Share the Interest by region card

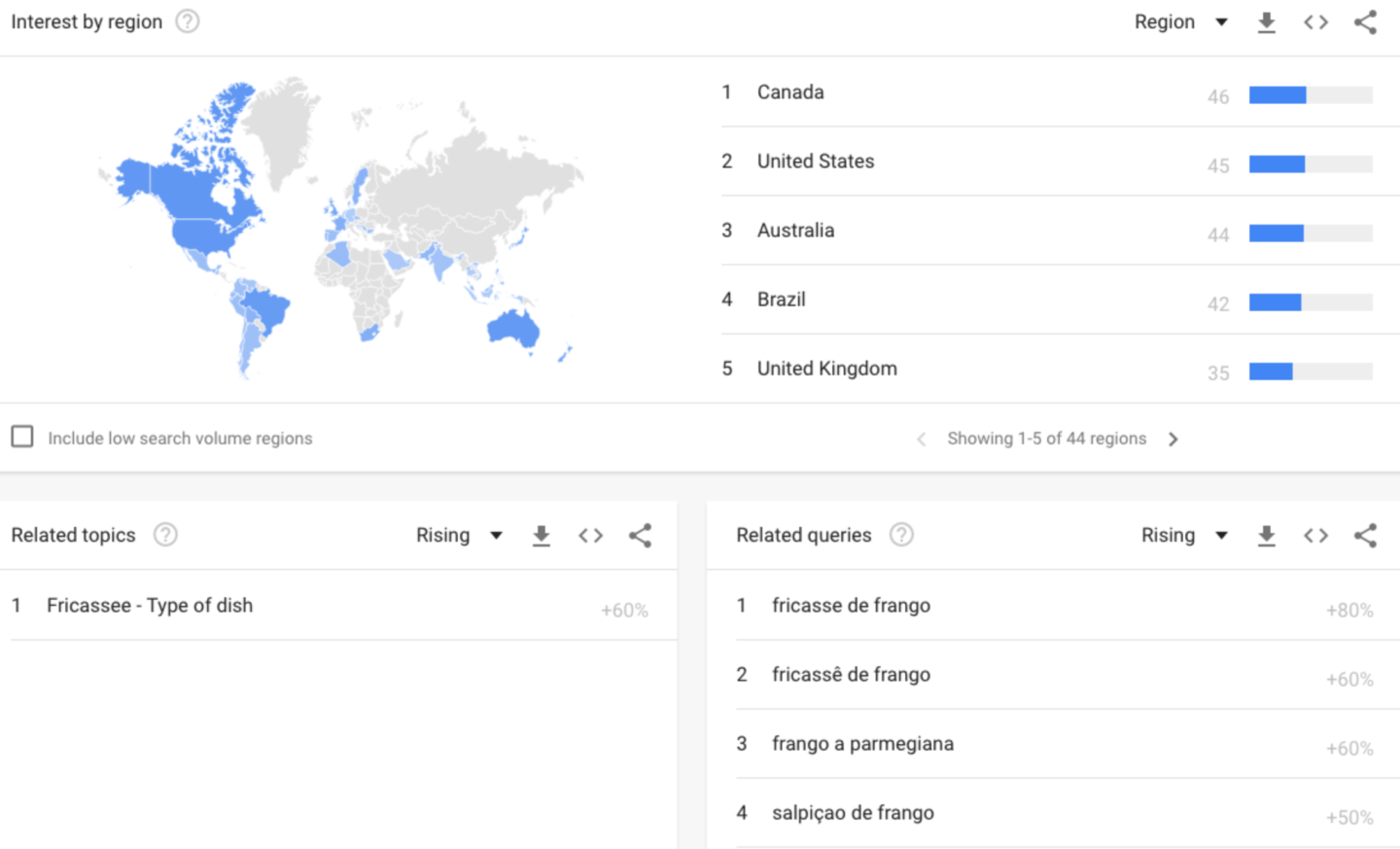click(1365, 22)
